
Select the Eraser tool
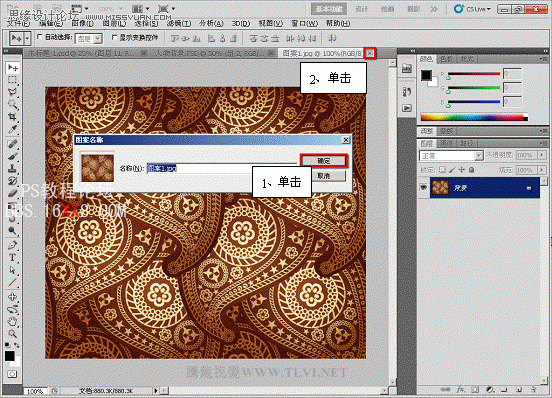[x=13, y=193]
